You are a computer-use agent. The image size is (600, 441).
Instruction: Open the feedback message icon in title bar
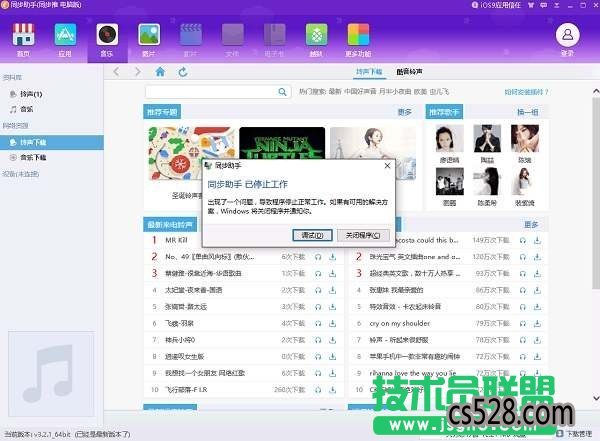click(543, 5)
